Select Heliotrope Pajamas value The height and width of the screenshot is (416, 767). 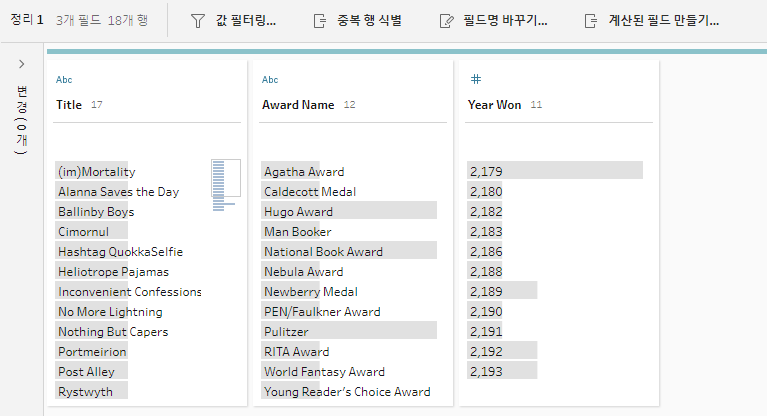click(113, 272)
